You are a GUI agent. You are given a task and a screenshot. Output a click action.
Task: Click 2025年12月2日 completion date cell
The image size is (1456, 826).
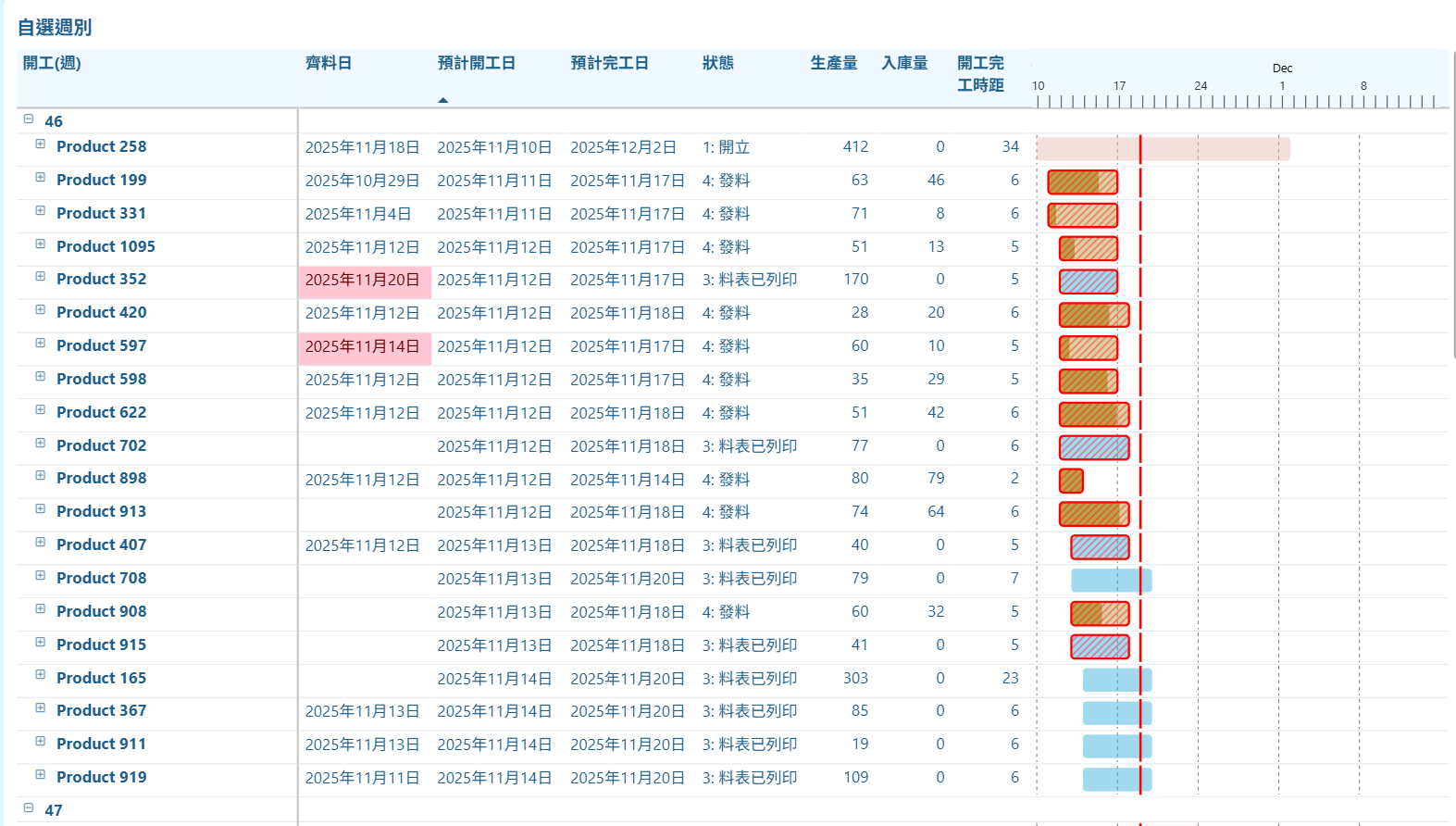pyautogui.click(x=623, y=147)
